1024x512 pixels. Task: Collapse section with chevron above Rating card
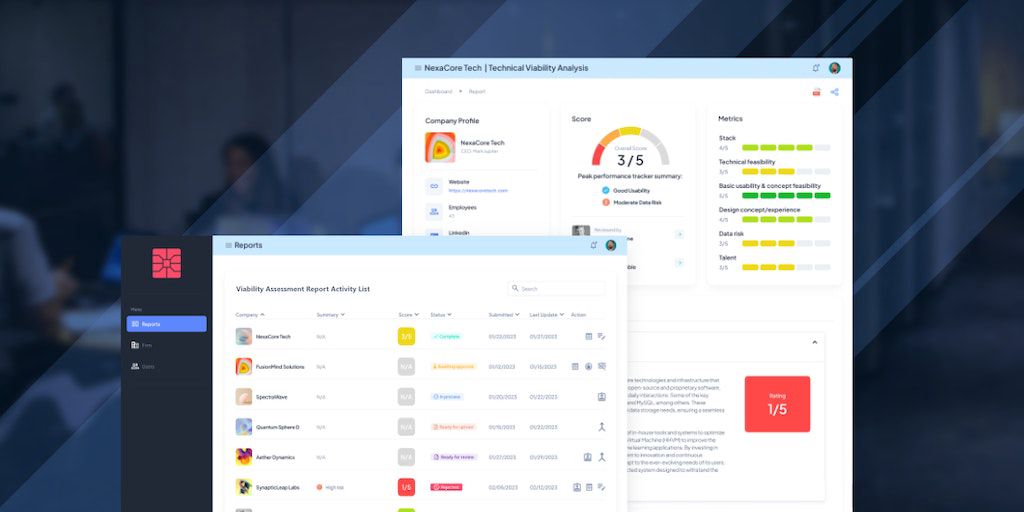click(814, 342)
